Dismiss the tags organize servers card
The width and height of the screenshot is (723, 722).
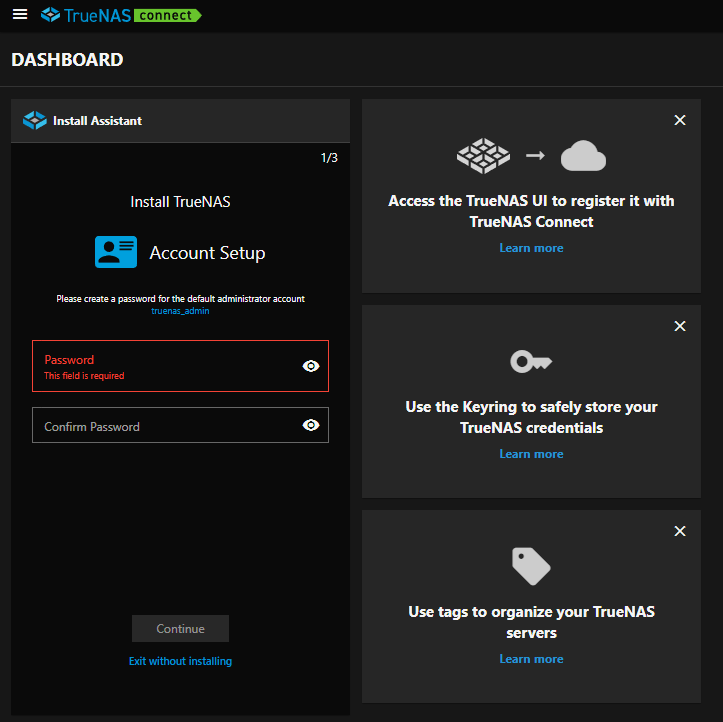point(680,531)
